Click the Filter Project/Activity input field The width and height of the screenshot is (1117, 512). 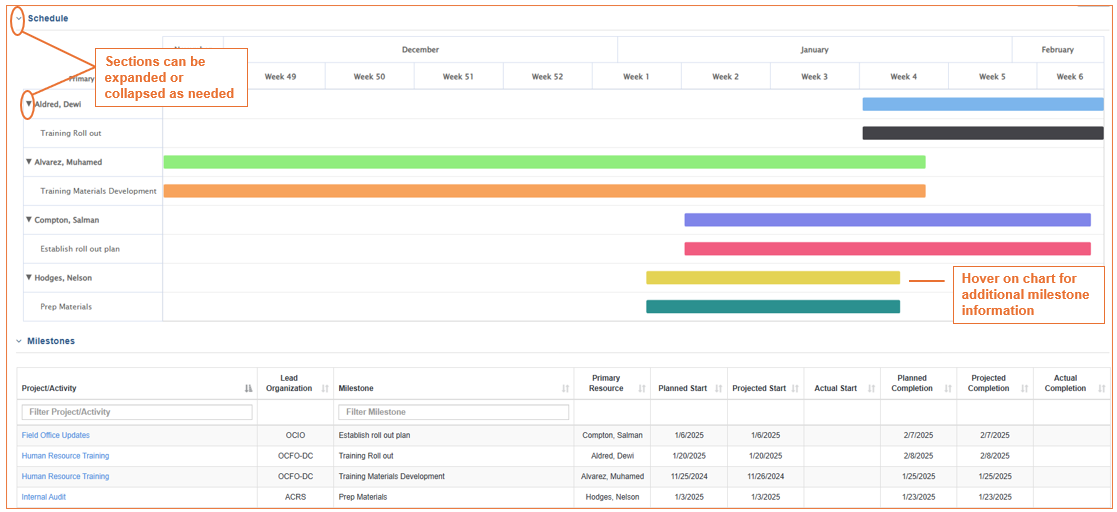[x=137, y=412]
